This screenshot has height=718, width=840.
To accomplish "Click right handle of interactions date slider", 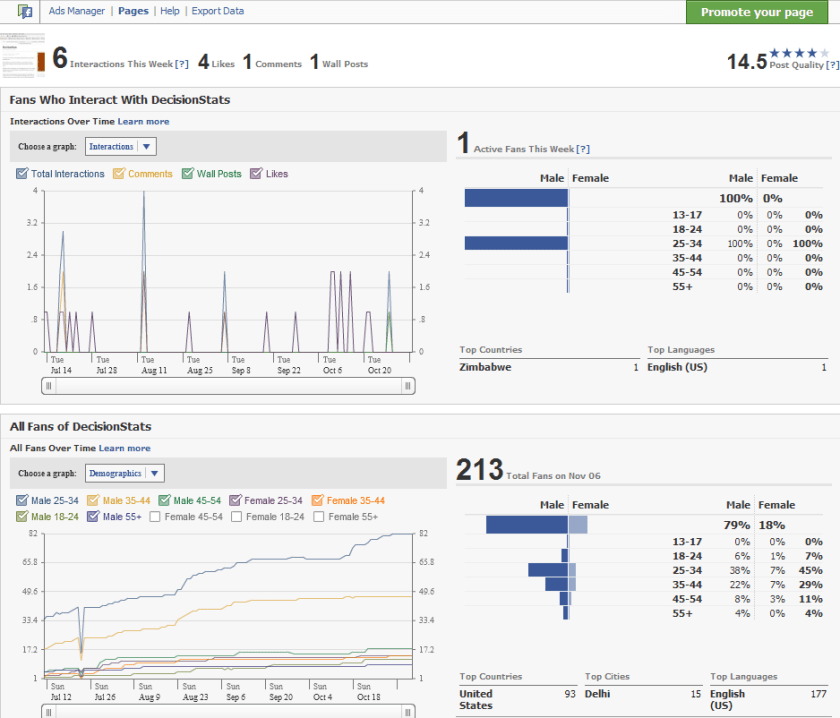I will (408, 386).
